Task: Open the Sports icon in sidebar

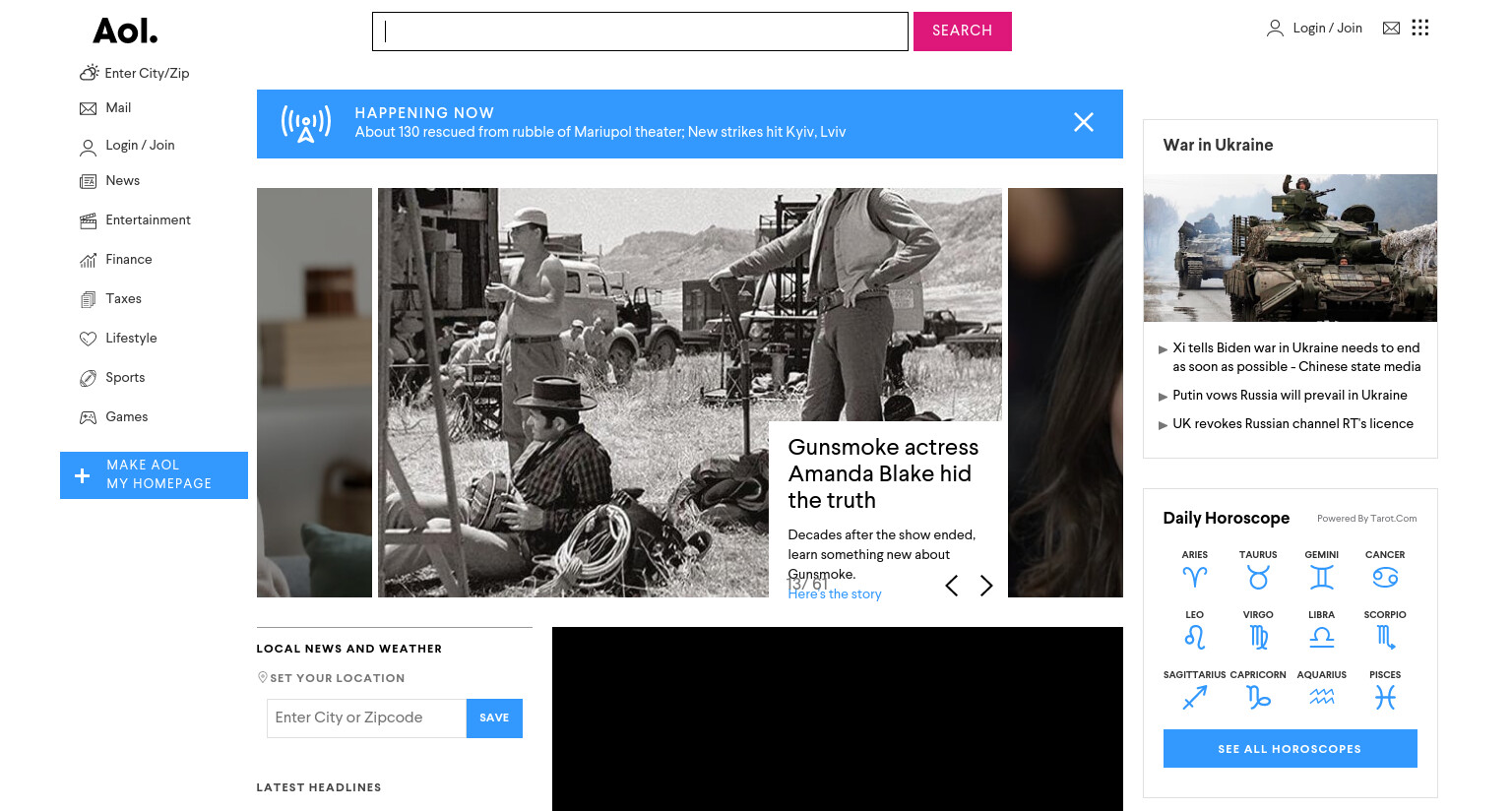Action: [x=89, y=378]
